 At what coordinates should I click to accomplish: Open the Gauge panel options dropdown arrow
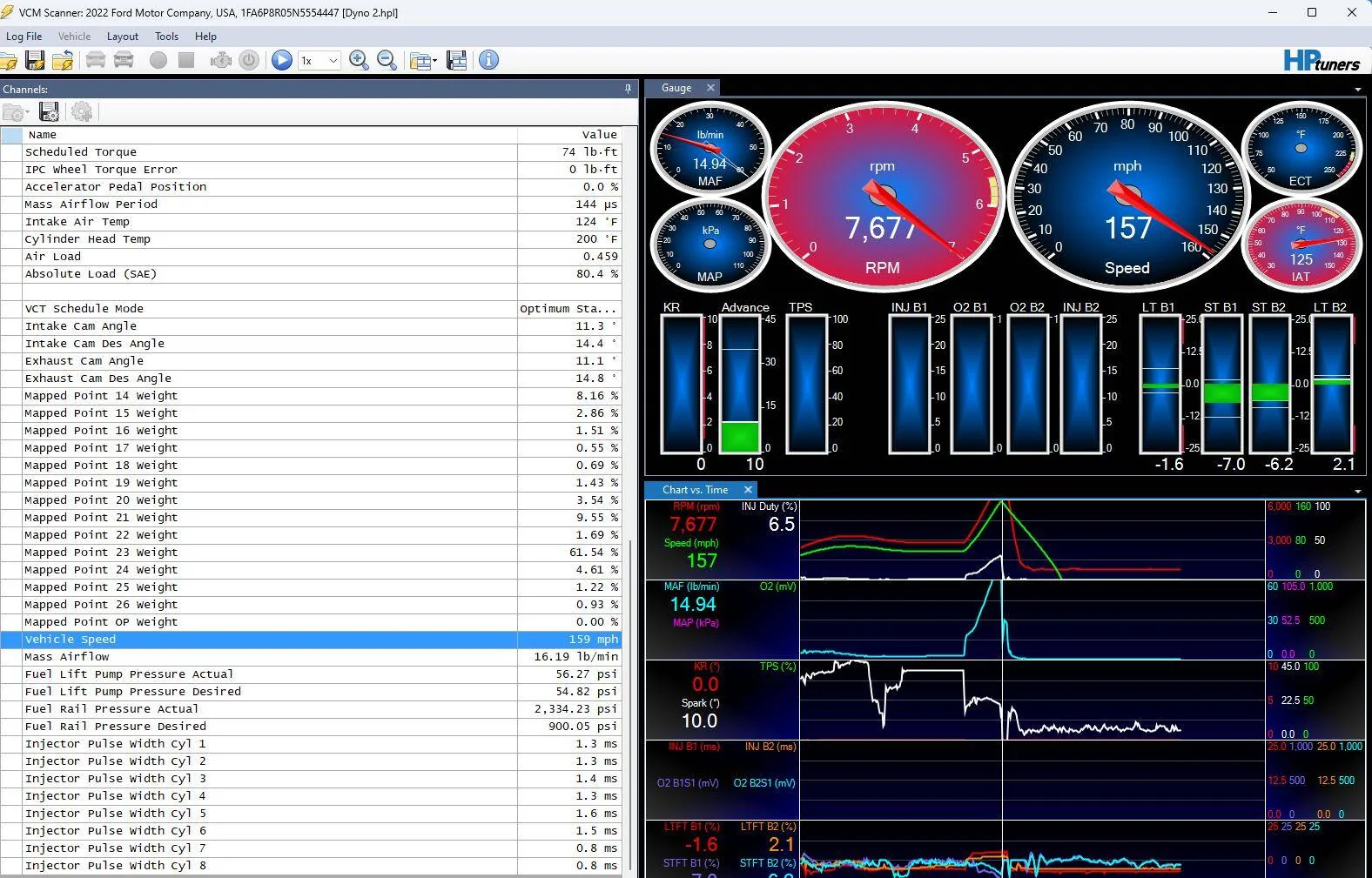click(x=1358, y=90)
